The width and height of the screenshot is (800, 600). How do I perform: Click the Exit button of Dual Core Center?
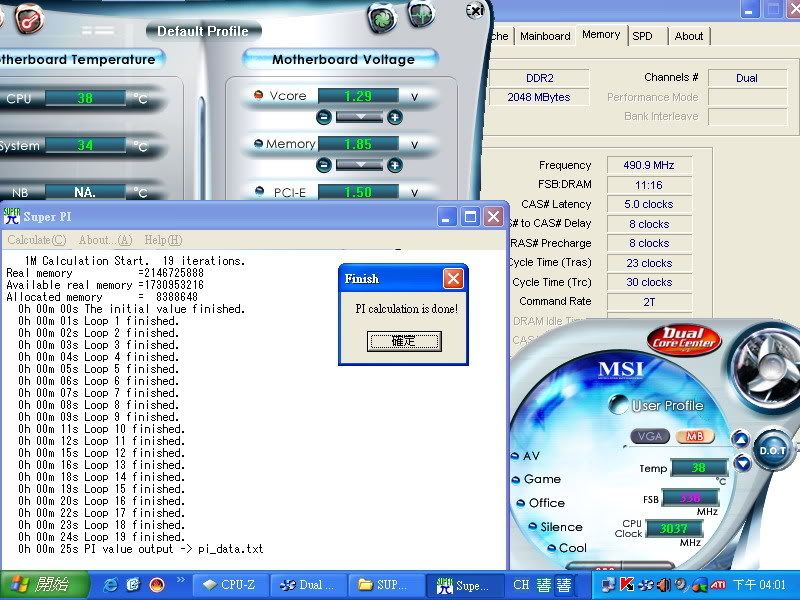(x=474, y=10)
